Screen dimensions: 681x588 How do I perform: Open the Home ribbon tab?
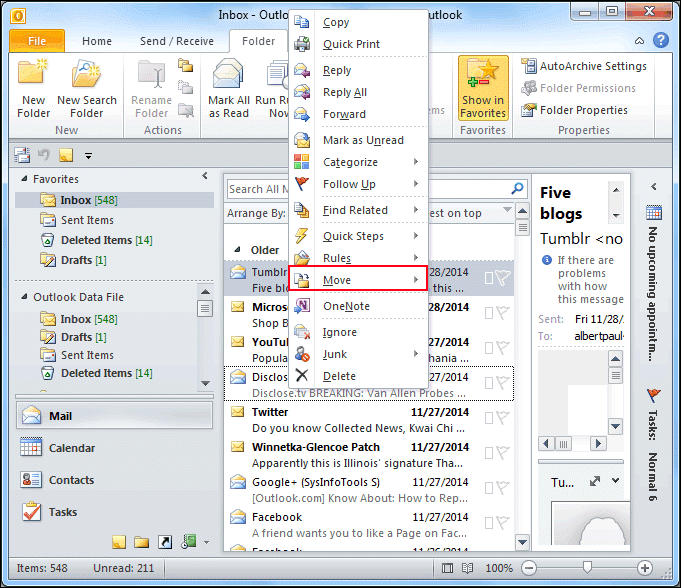click(97, 41)
